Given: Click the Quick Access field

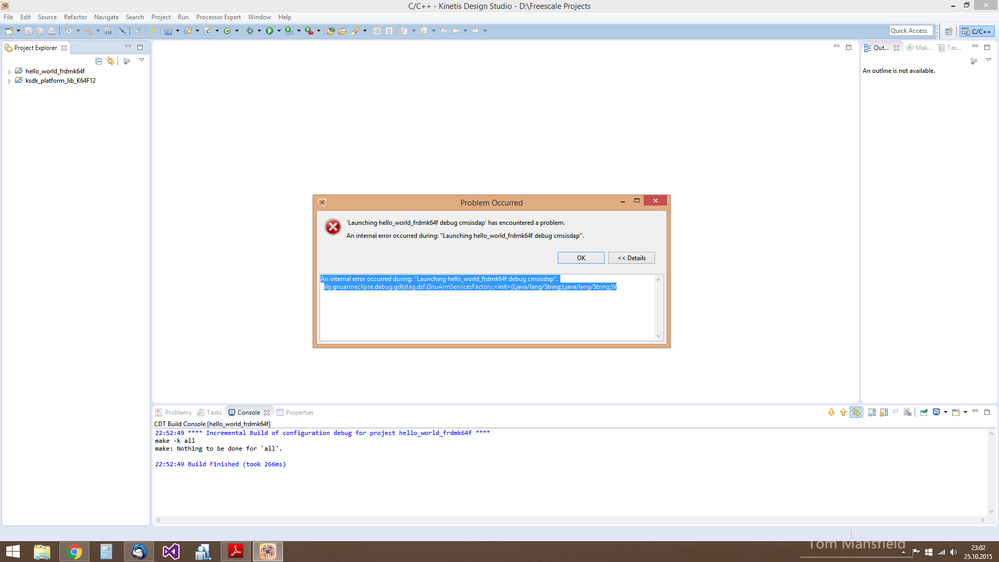Looking at the screenshot, I should (911, 31).
